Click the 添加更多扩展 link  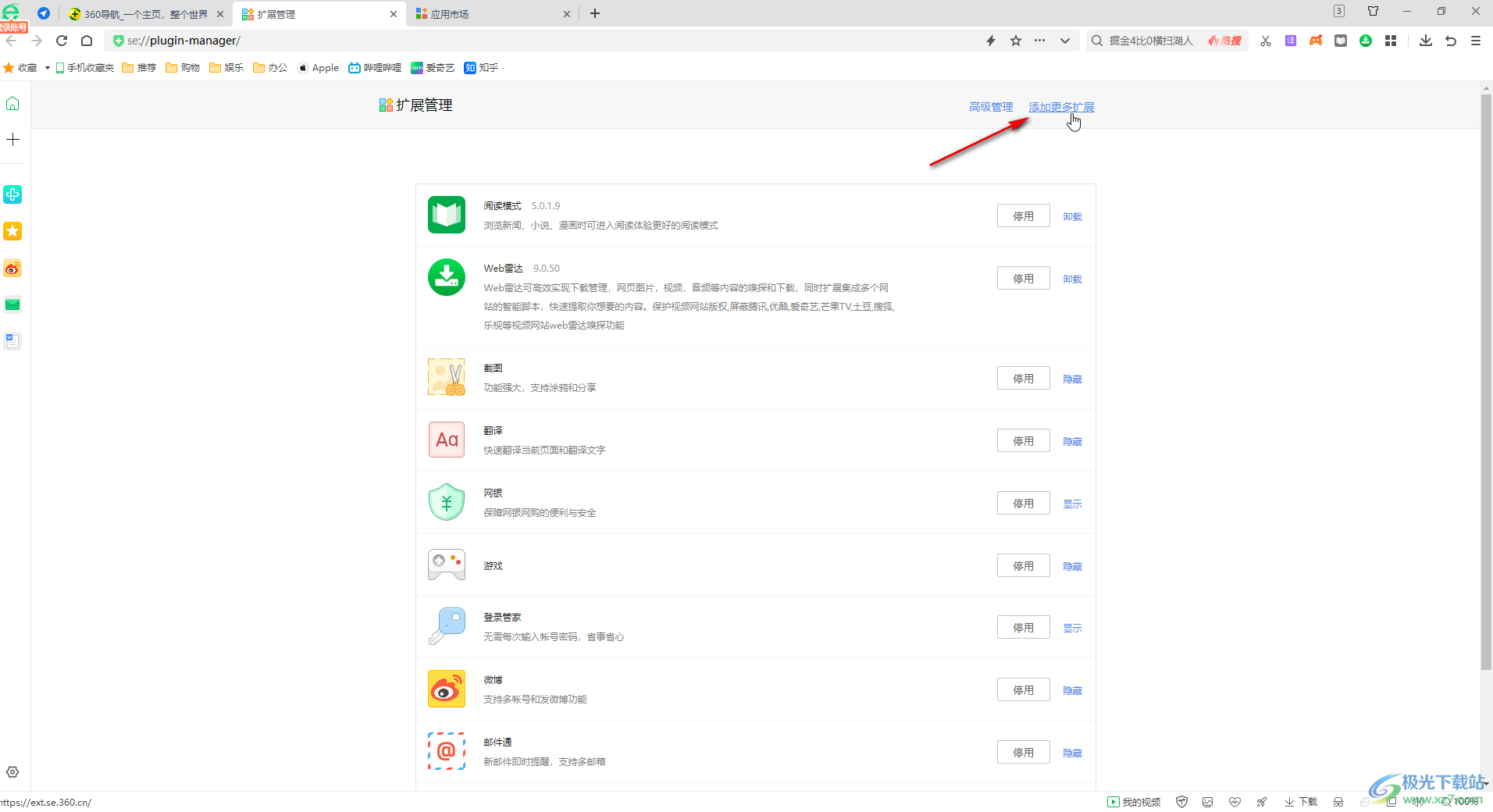coord(1061,107)
